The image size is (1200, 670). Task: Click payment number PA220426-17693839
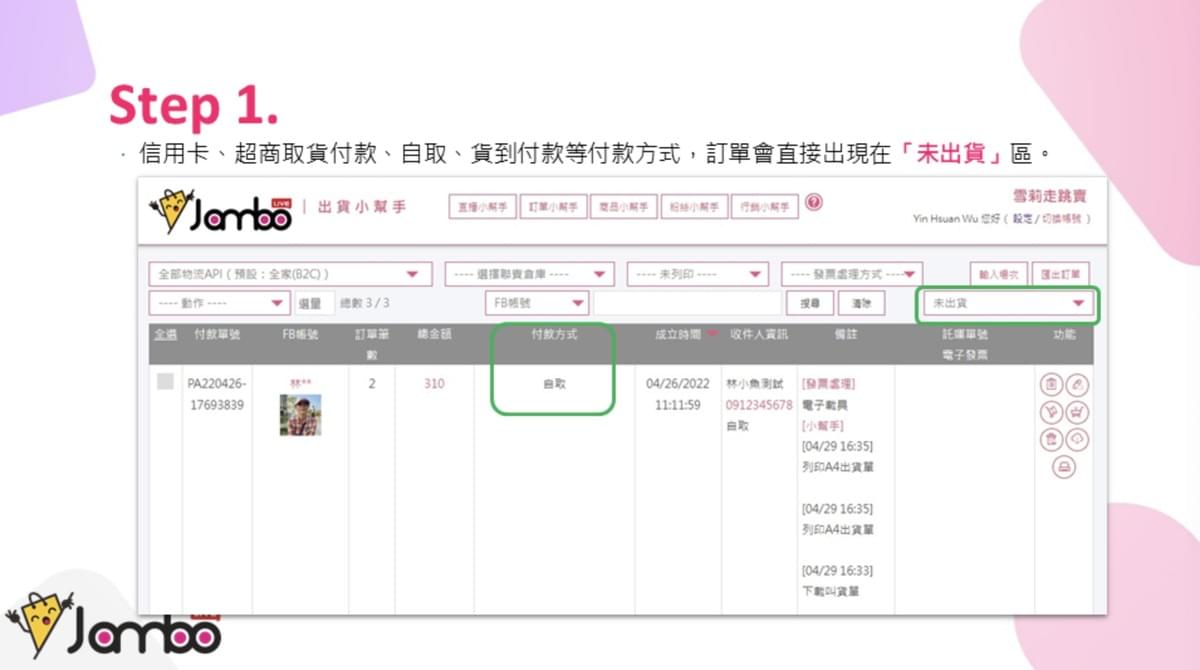click(217, 394)
